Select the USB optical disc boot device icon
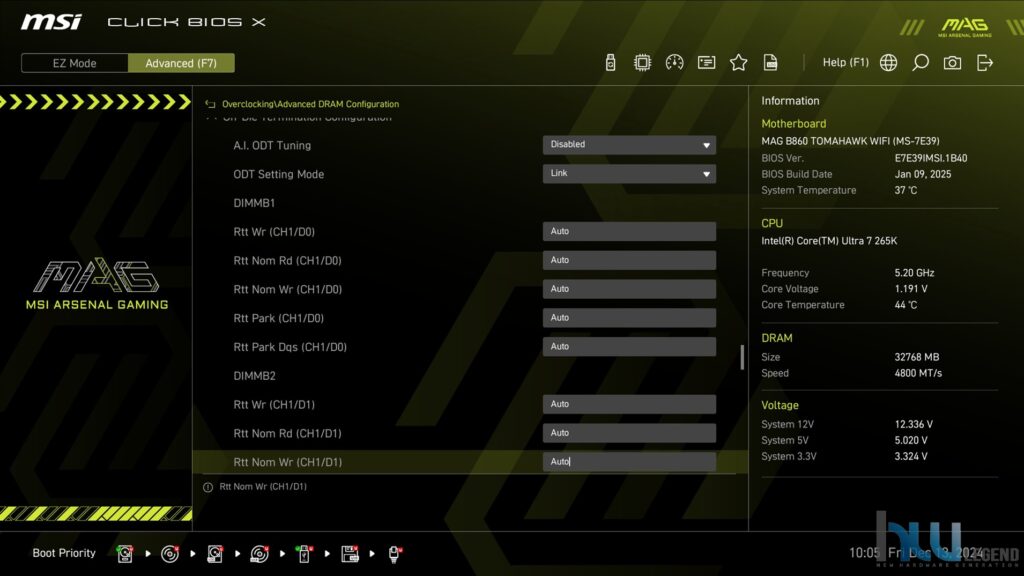The height and width of the screenshot is (576, 1024). (x=259, y=554)
